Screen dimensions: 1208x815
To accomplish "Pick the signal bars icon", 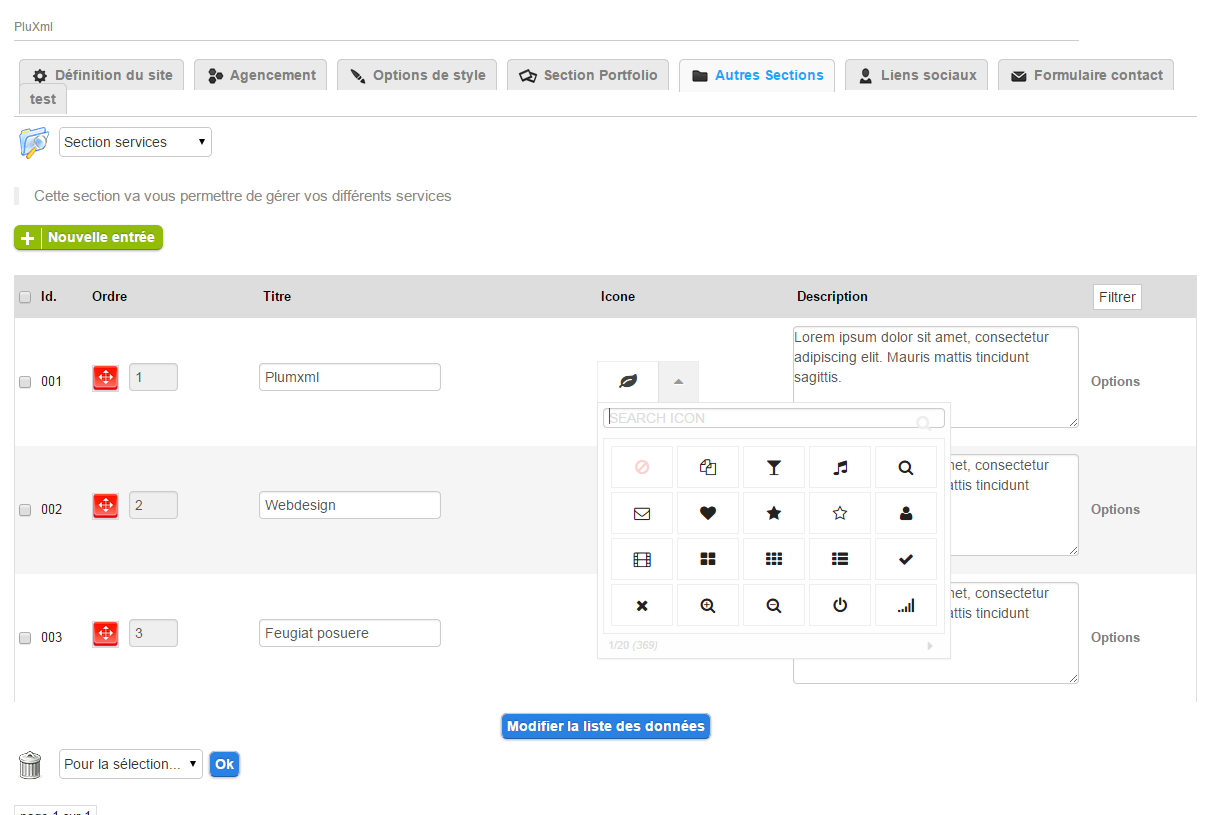I will tap(906, 605).
